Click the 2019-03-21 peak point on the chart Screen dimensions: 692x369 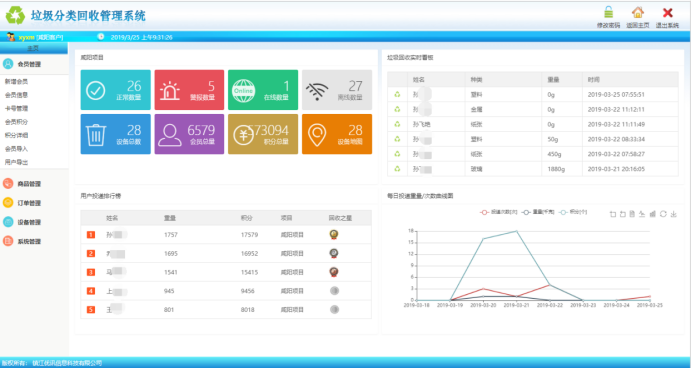pyautogui.click(x=516, y=231)
